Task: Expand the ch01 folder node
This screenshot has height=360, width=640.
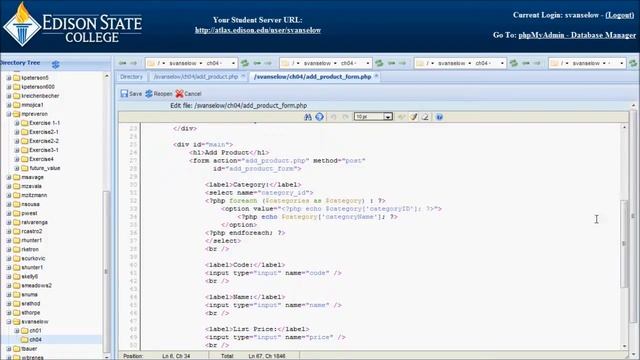Action: (x=17, y=331)
